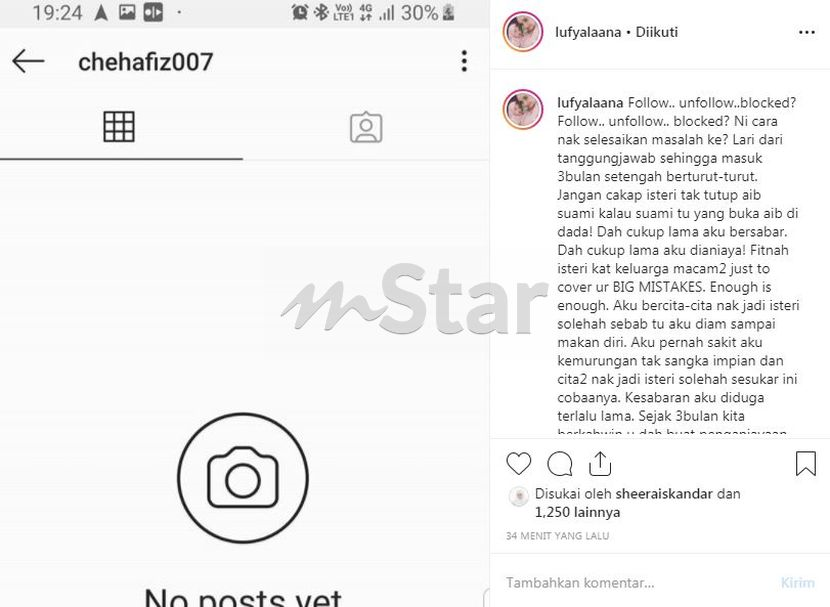Save the post with the bookmark icon
830x607 pixels.
(806, 464)
